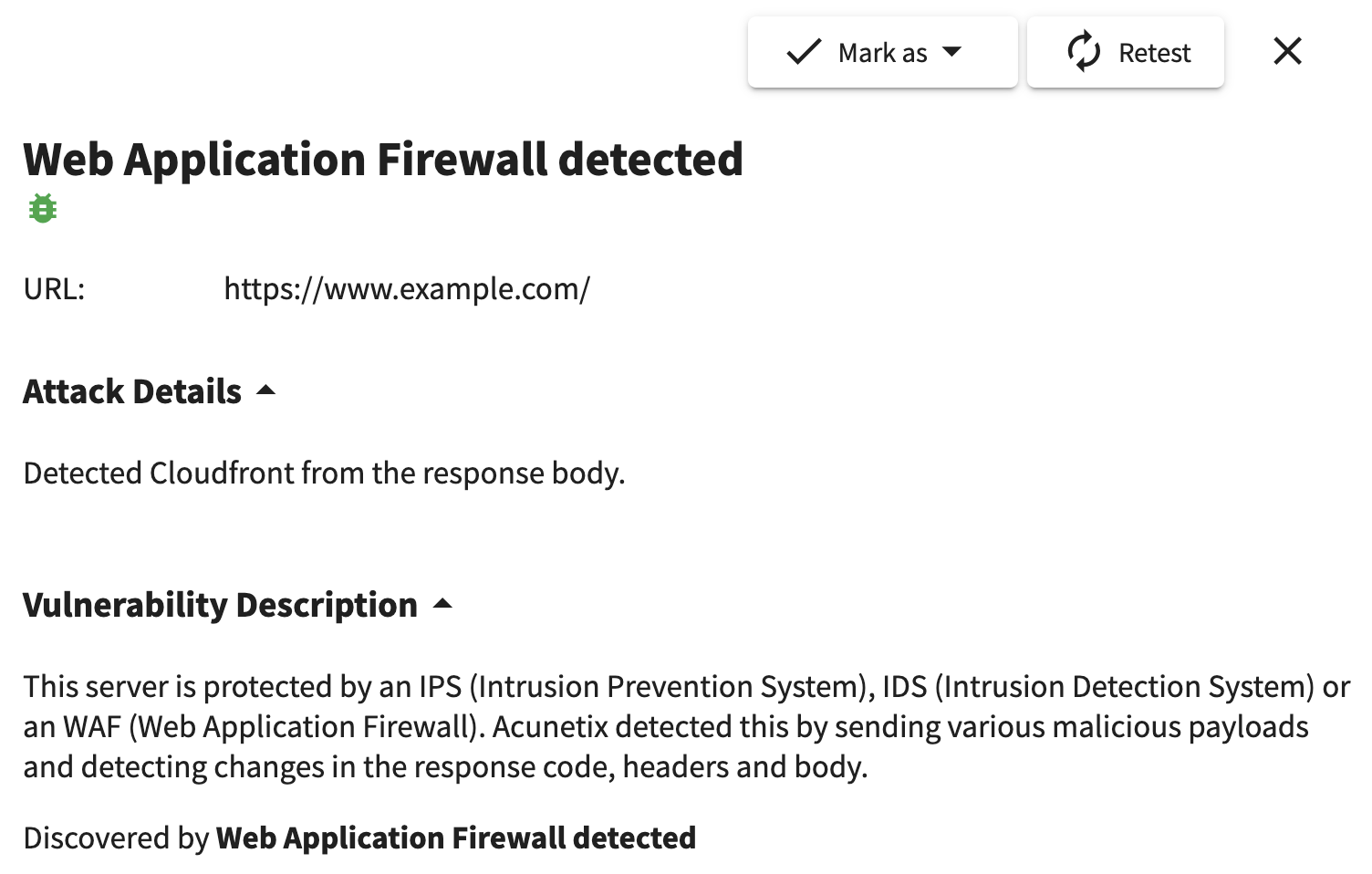The height and width of the screenshot is (874, 1372).
Task: Click the Mark as caret arrow
Action: [951, 52]
